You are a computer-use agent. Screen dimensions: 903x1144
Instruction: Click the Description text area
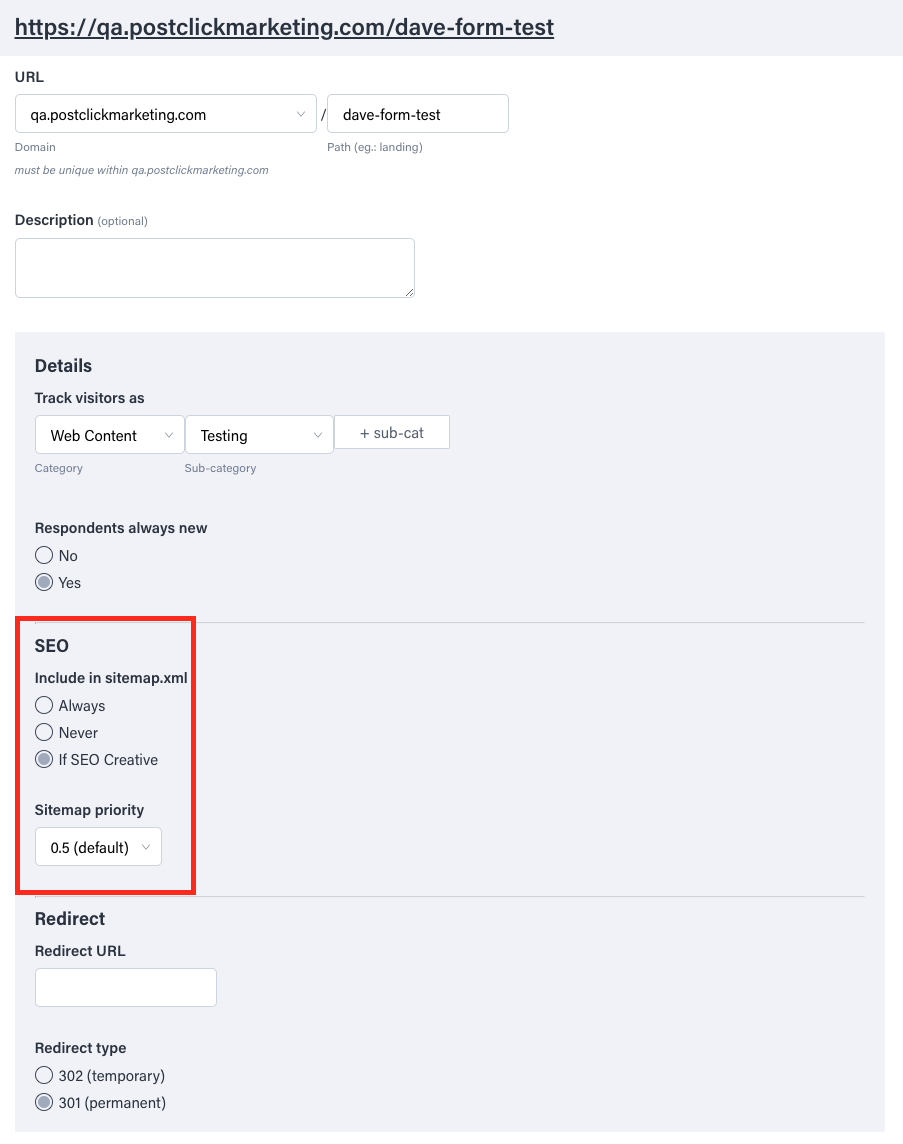[x=215, y=268]
